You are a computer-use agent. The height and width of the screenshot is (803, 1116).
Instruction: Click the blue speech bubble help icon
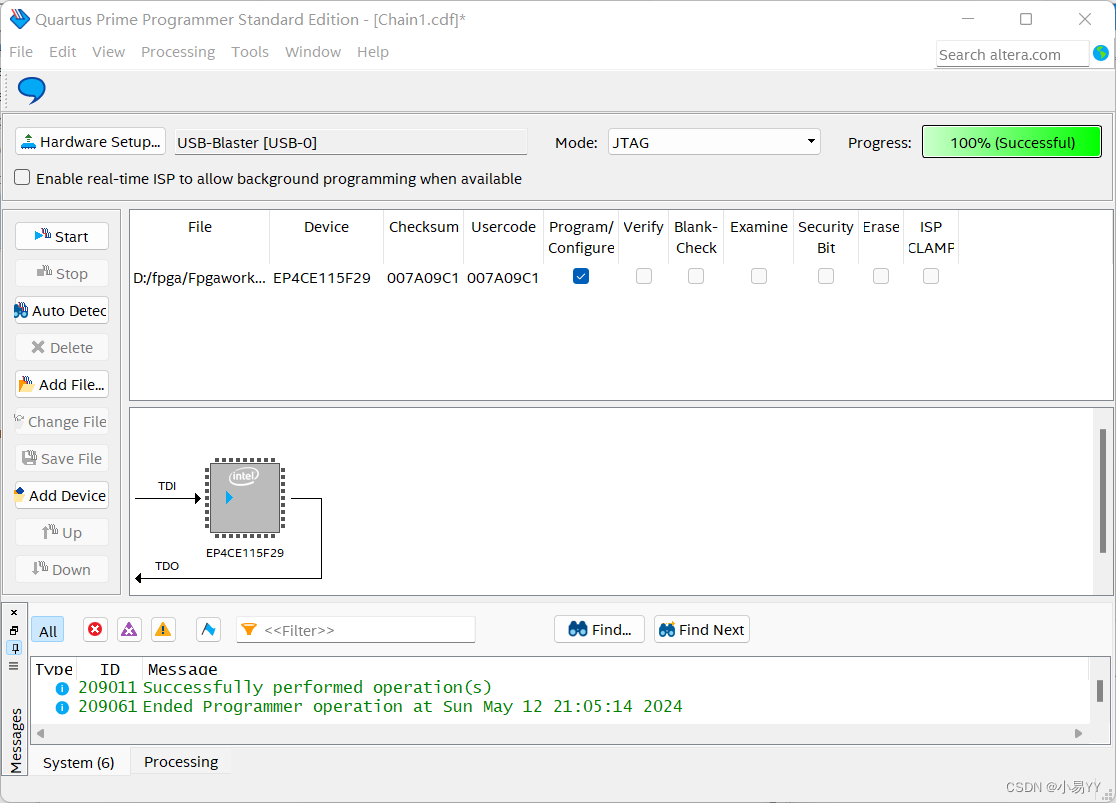click(x=31, y=90)
